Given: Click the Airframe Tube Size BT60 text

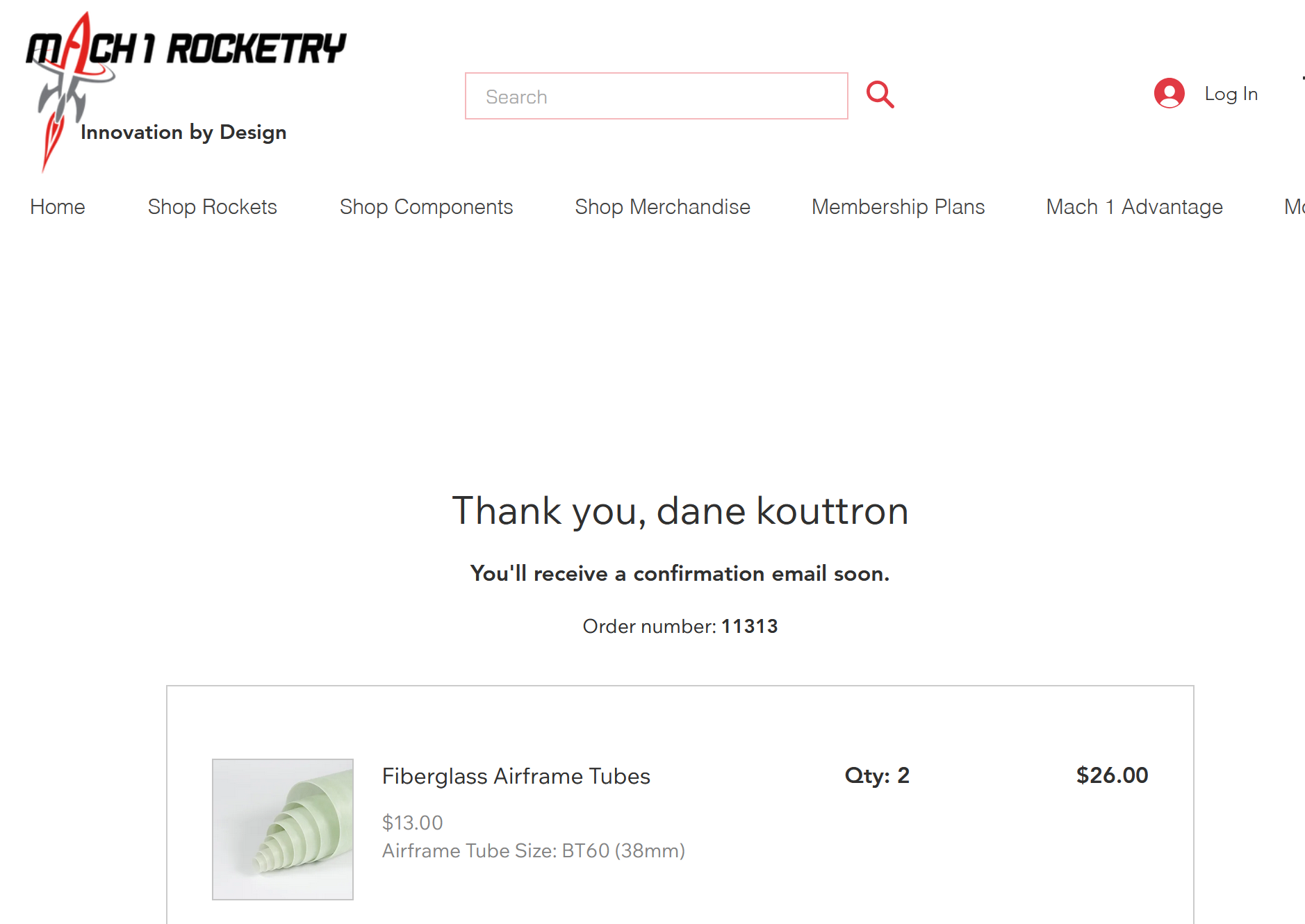Looking at the screenshot, I should 534,851.
